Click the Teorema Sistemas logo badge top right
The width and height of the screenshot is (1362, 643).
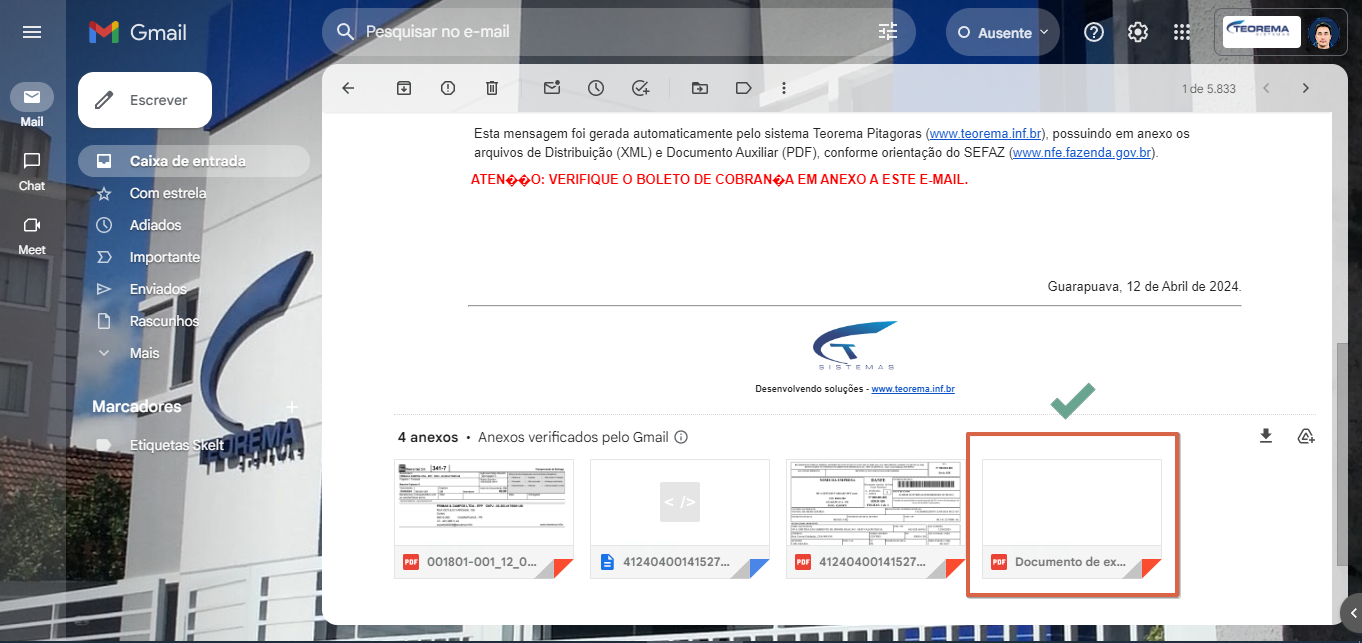[x=1261, y=32]
